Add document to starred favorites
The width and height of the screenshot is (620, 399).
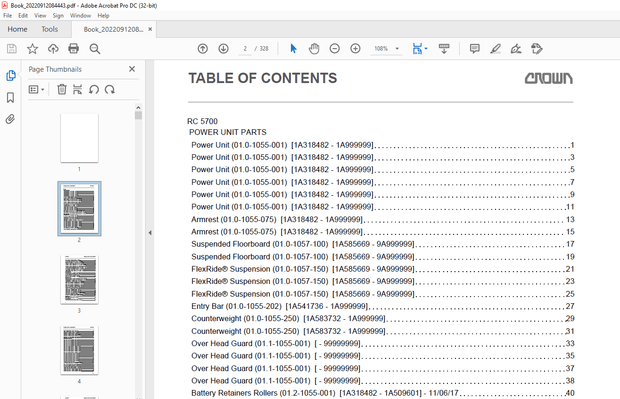pyautogui.click(x=32, y=49)
